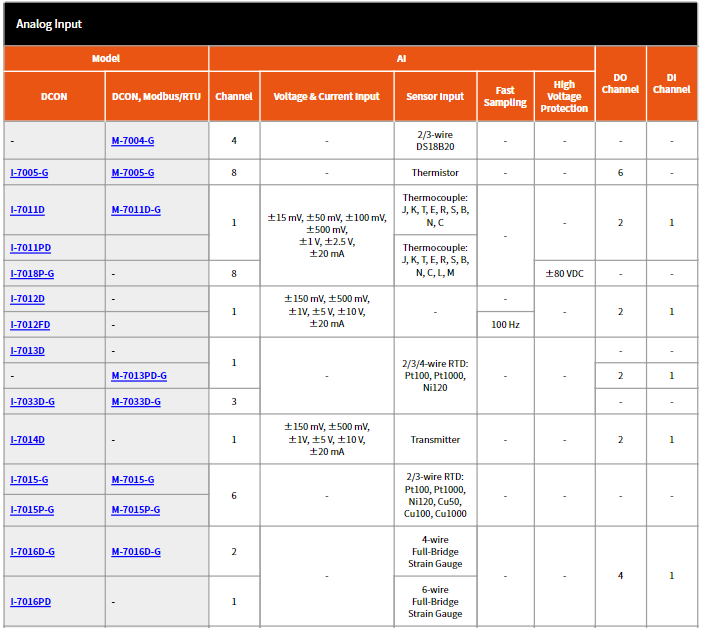Open the M-7016D-G model link
Viewport: 702px width, 628px height.
[x=136, y=552]
